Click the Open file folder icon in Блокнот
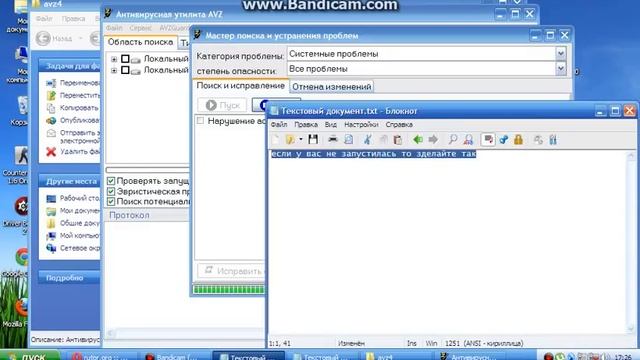Image resolution: width=640 pixels, height=360 pixels. tap(290, 140)
